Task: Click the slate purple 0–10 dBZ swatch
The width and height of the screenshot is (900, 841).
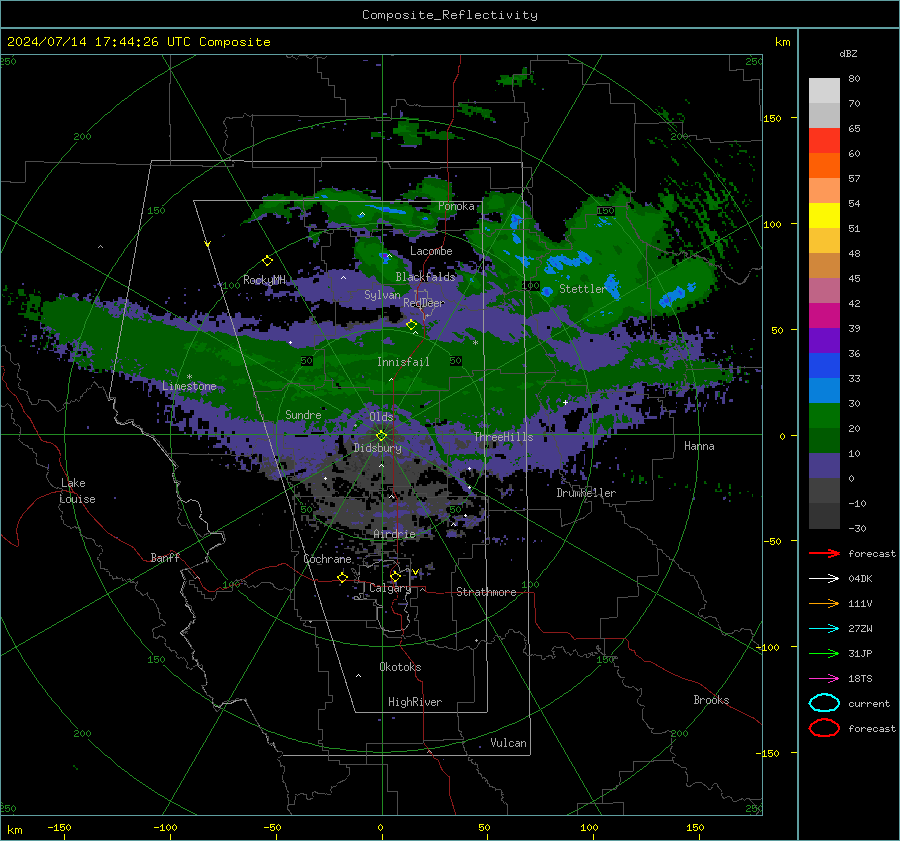Action: click(x=824, y=466)
